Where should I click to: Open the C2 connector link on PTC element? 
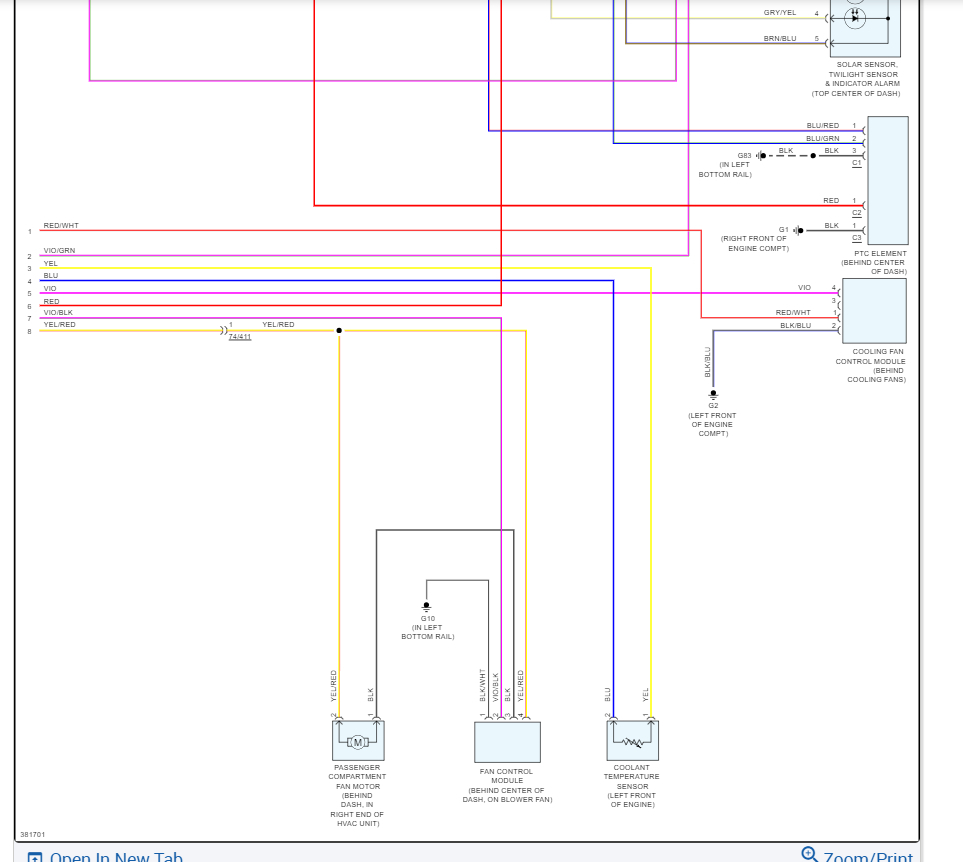tap(857, 212)
